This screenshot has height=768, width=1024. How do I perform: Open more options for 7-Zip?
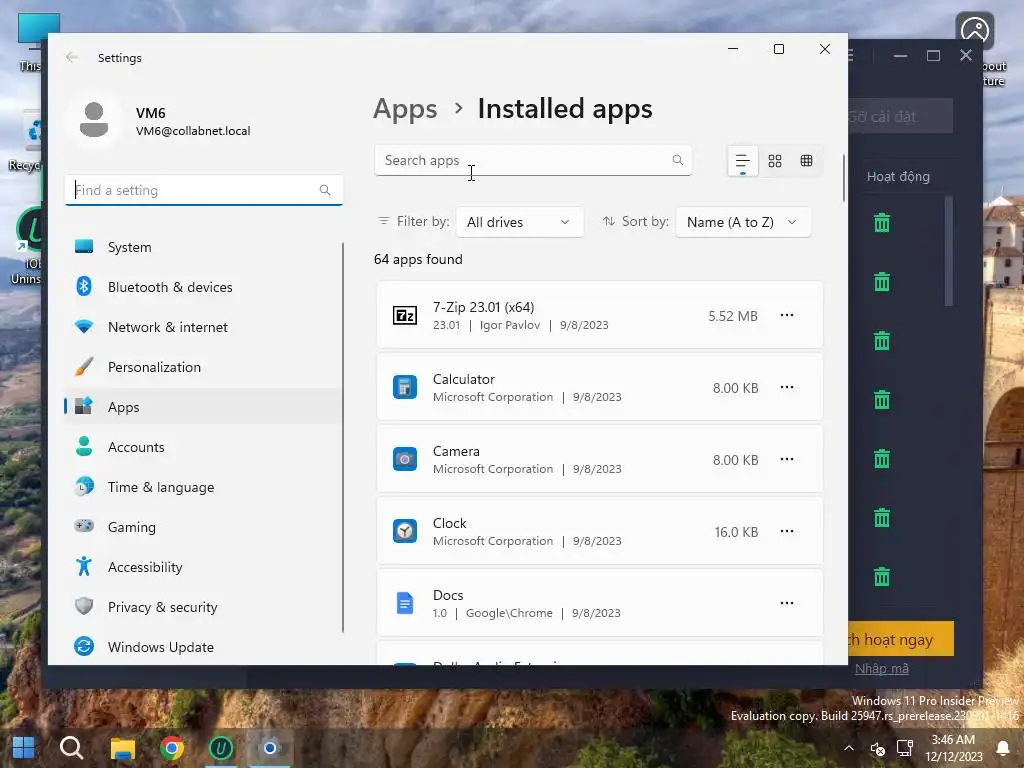click(x=787, y=315)
